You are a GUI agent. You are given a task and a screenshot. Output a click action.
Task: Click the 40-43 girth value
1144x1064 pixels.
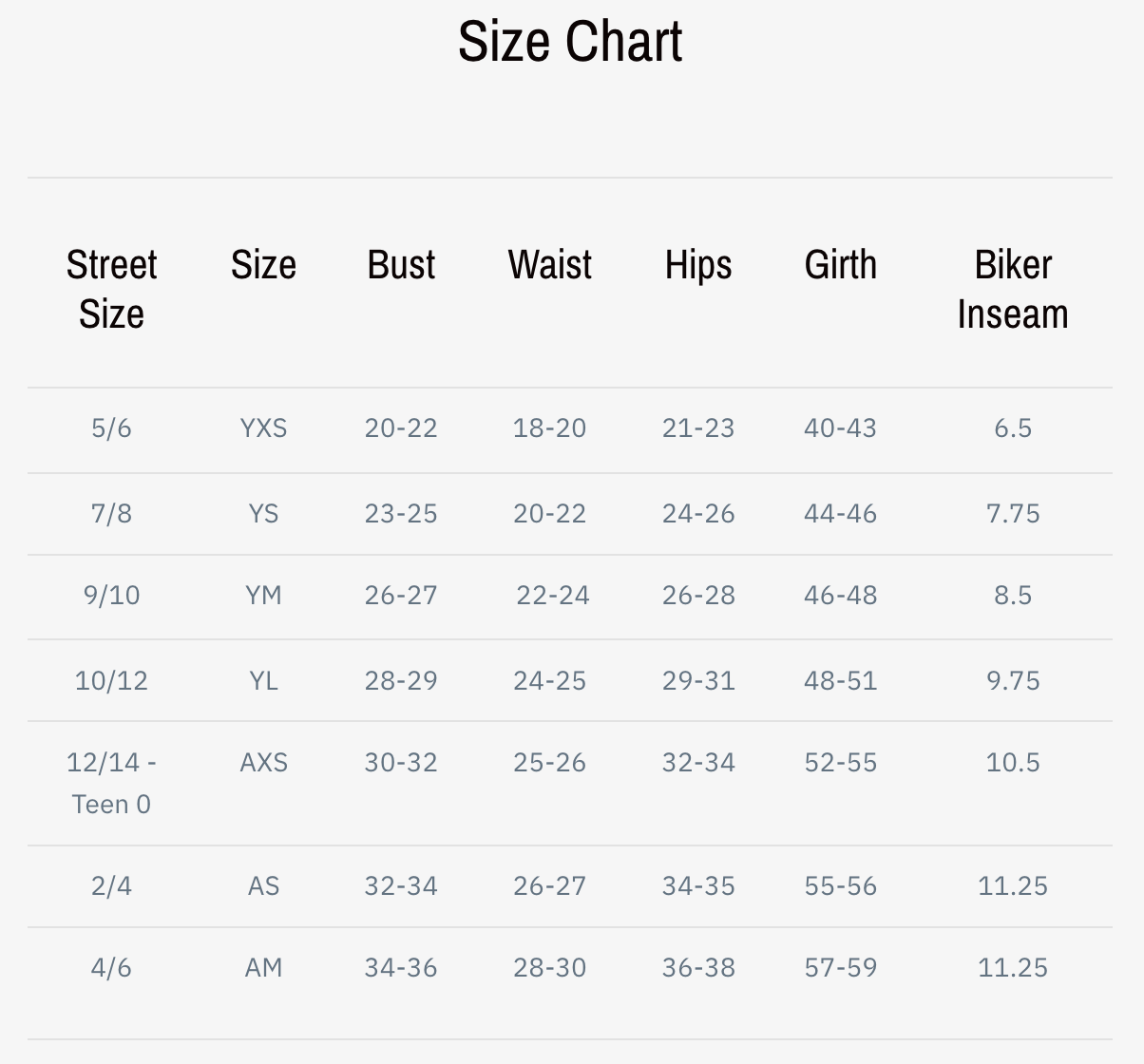click(840, 428)
